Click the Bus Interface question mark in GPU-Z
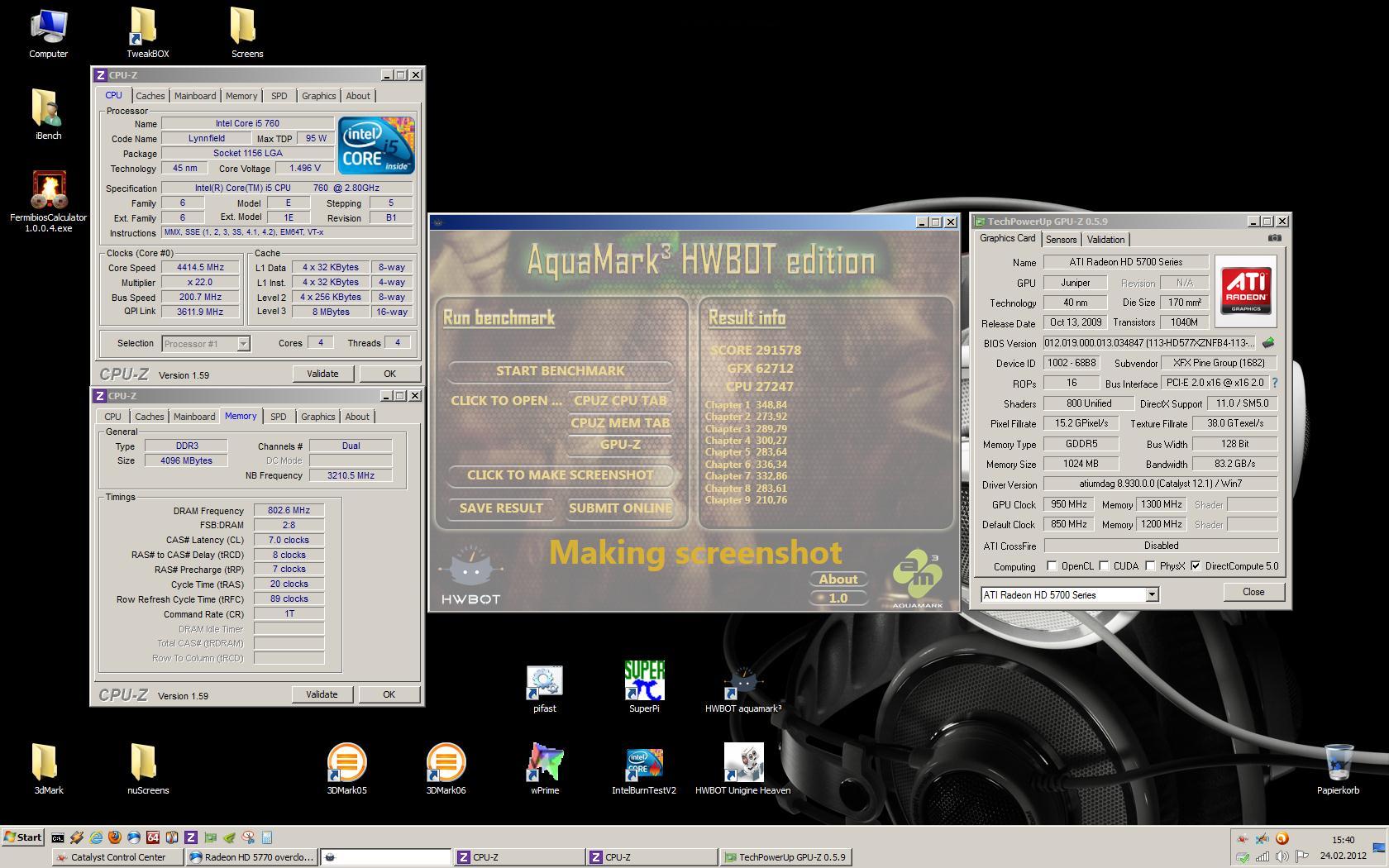Screen dimensions: 1389x868 [1274, 383]
